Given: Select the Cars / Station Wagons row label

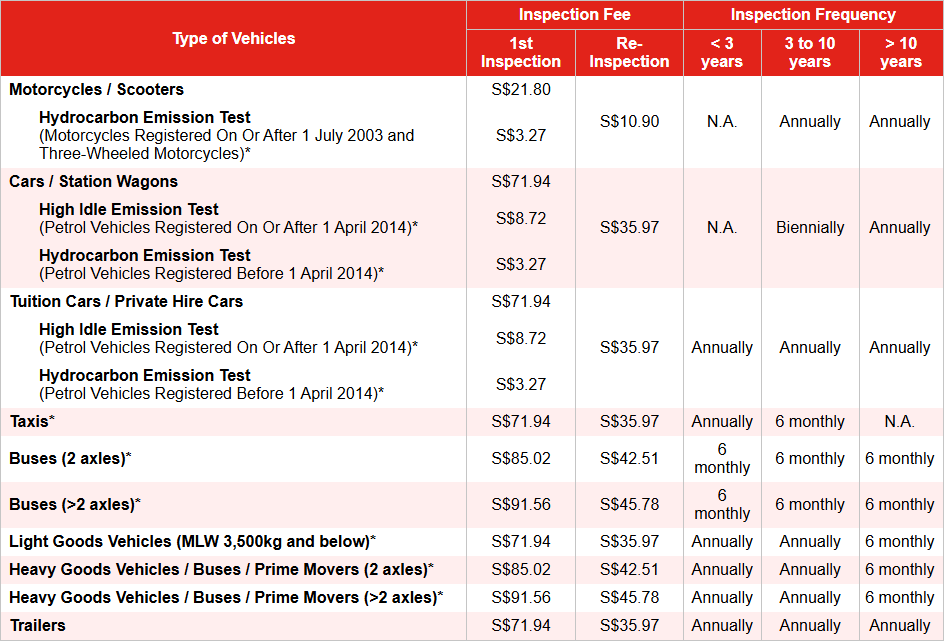Looking at the screenshot, I should tap(93, 181).
